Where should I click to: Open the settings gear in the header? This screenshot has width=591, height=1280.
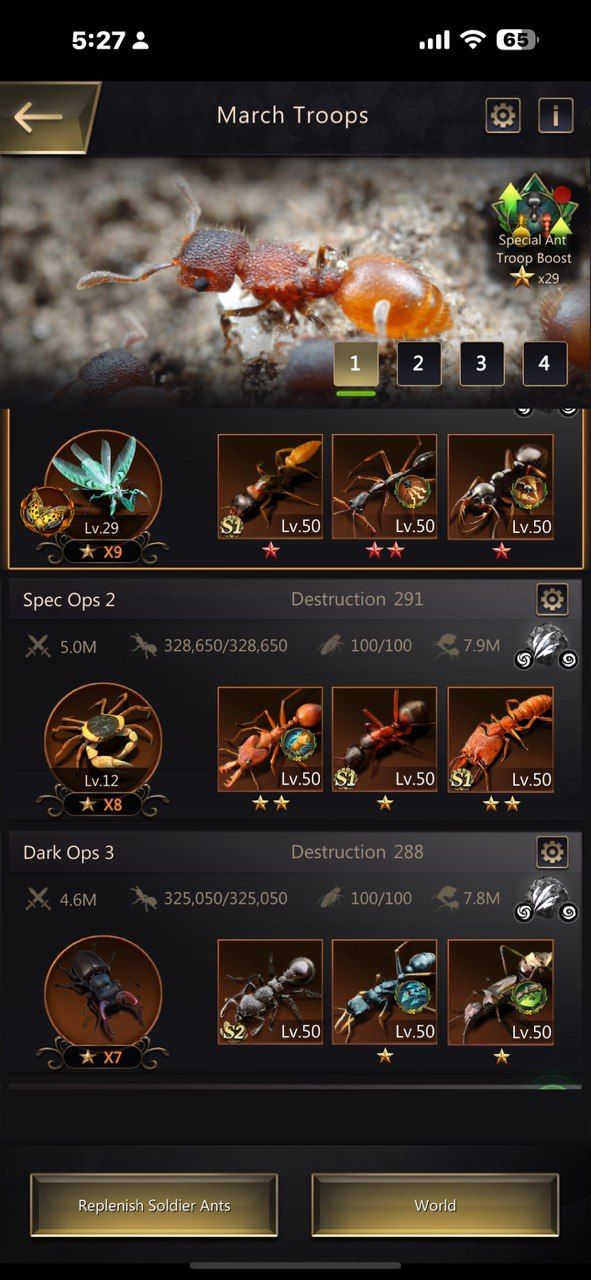[503, 116]
